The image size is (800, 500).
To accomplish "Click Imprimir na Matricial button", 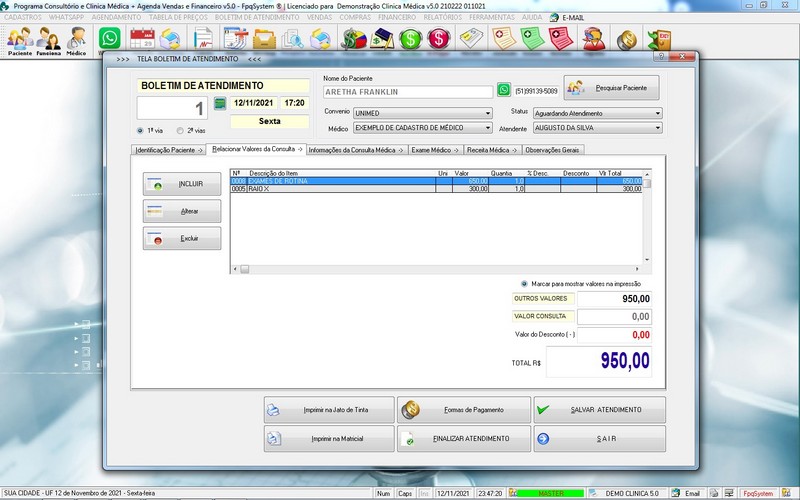I will tap(329, 438).
